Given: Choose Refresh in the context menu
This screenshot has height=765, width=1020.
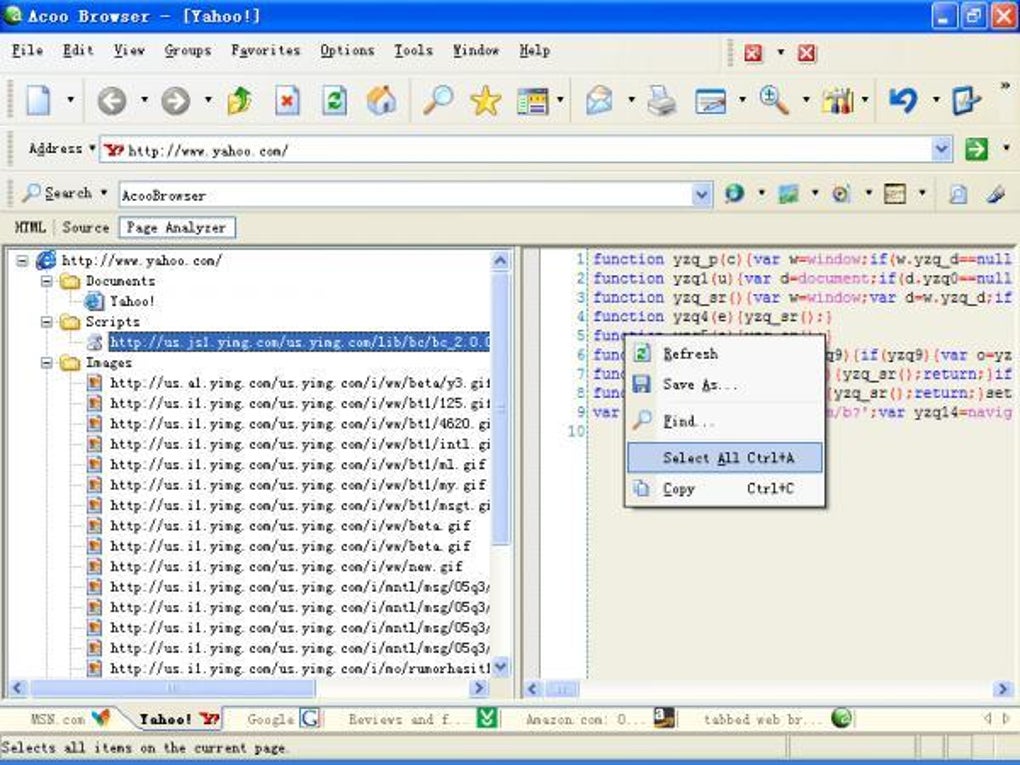Looking at the screenshot, I should [725, 354].
